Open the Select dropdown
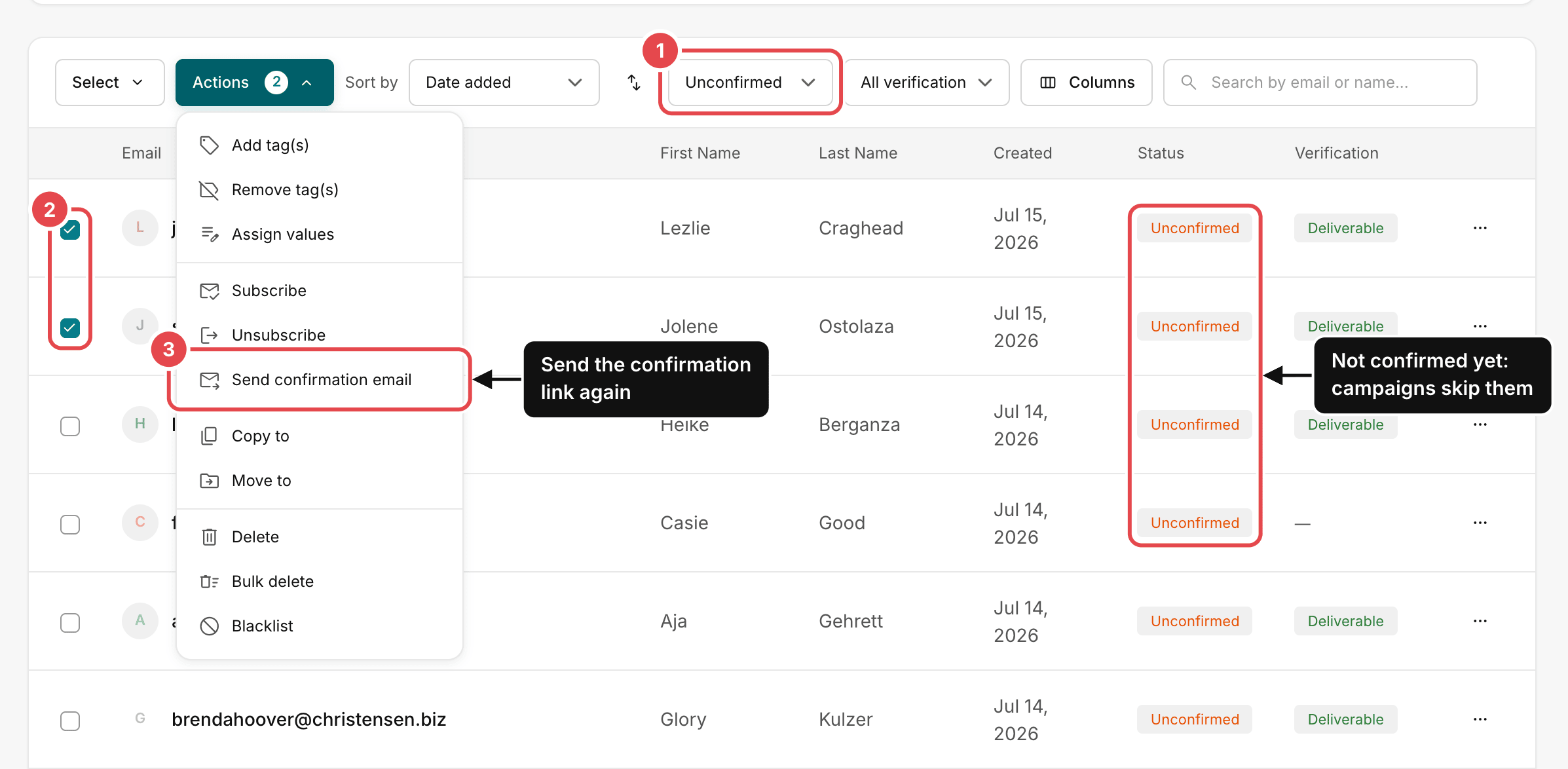 (x=109, y=83)
